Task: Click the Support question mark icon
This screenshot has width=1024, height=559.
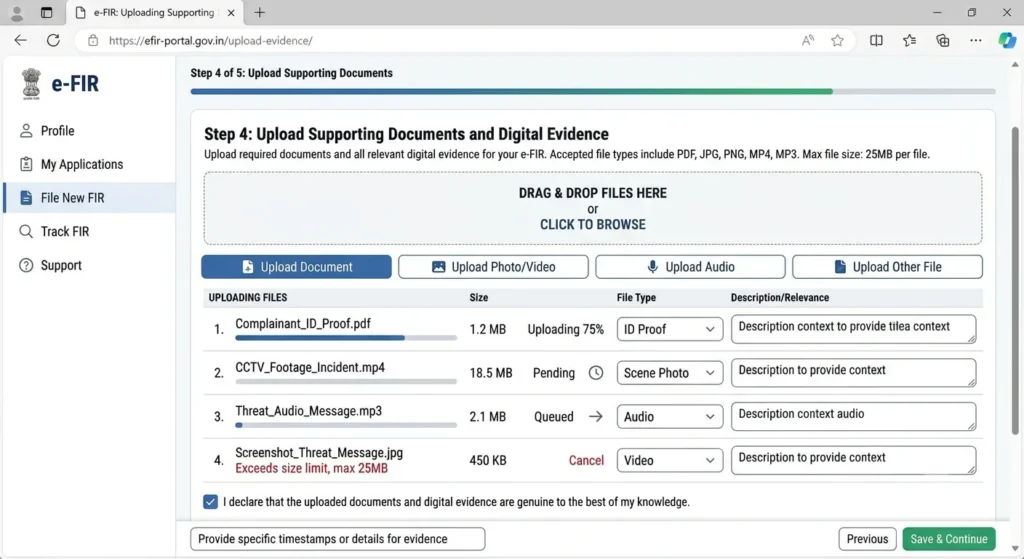Action: point(26,265)
